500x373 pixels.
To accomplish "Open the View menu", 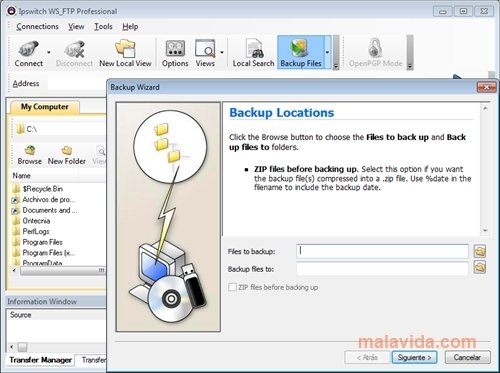I will (x=76, y=27).
